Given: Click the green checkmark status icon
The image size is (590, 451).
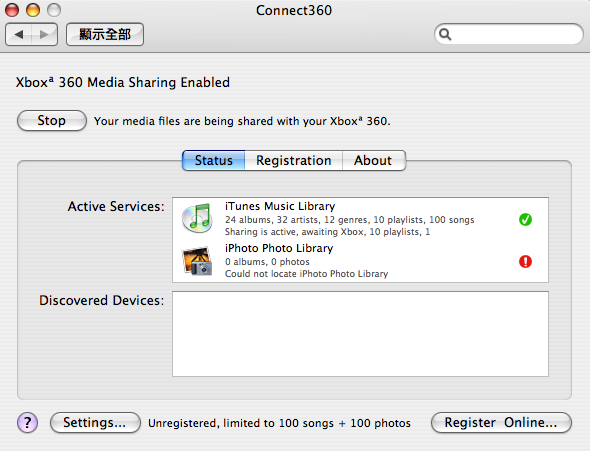Looking at the screenshot, I should 525,219.
